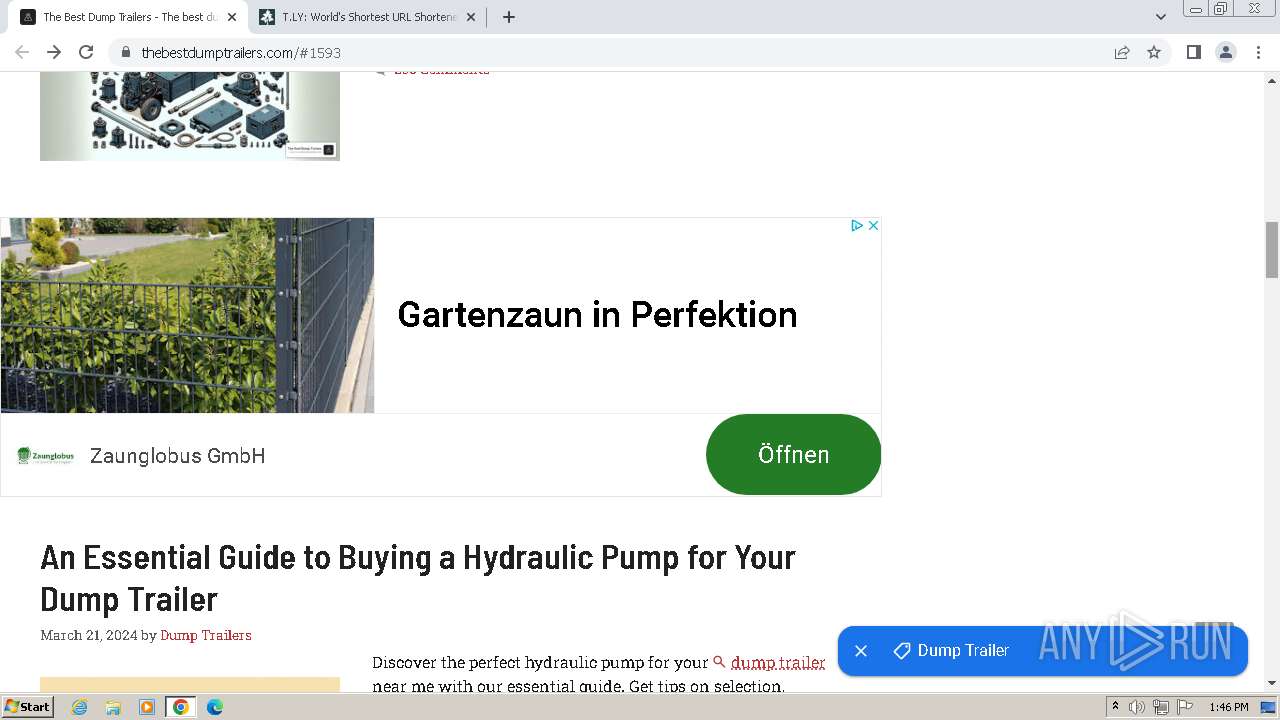
Task: Click the Zaunglobus logo
Action: coord(46,456)
